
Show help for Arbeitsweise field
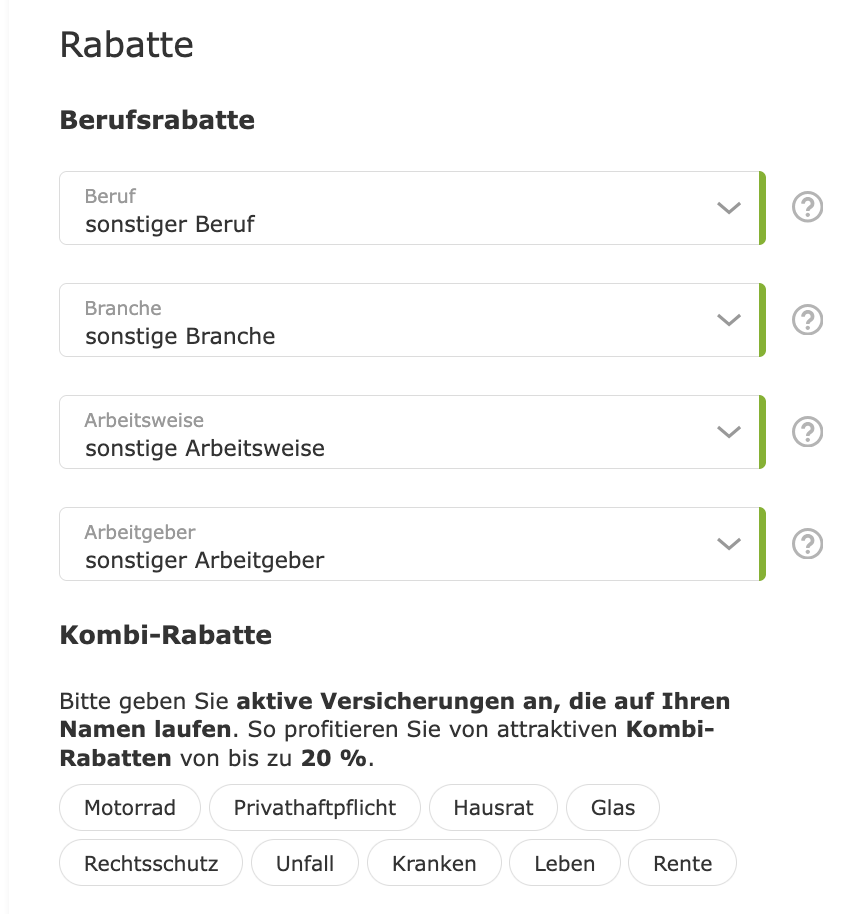point(807,431)
